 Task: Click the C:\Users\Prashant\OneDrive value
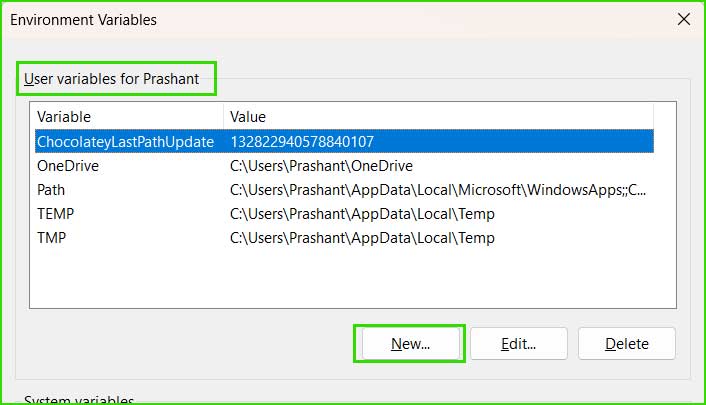tap(321, 166)
